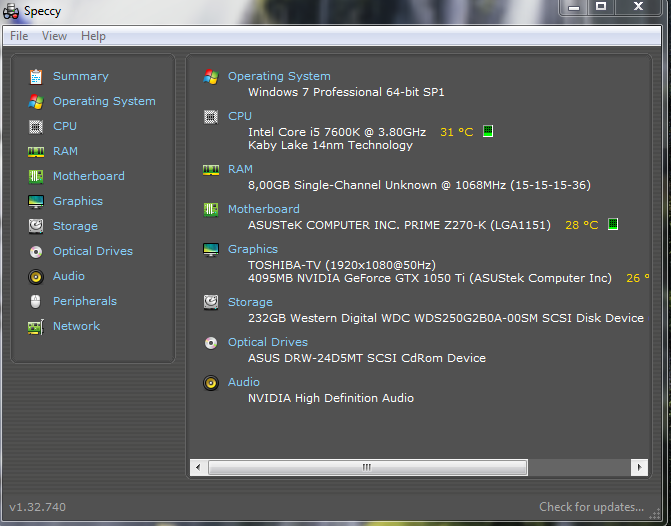Viewport: 671px width, 526px height.
Task: Select Summary in the sidebar
Action: (80, 76)
